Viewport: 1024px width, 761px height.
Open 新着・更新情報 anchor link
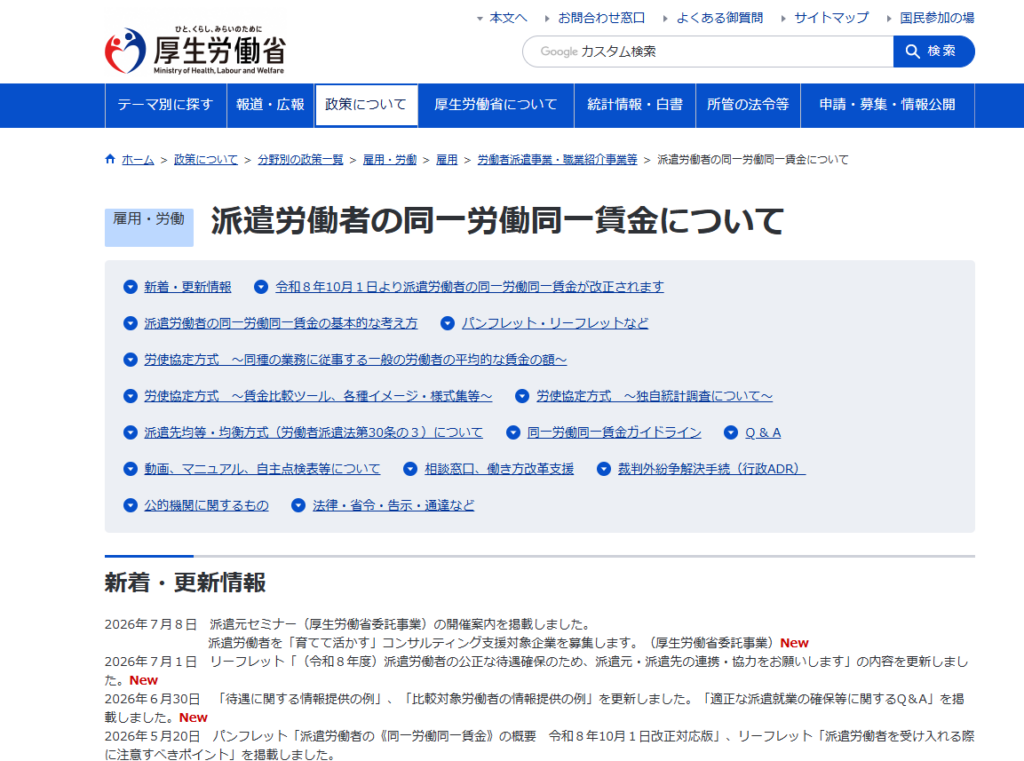pyautogui.click(x=187, y=287)
